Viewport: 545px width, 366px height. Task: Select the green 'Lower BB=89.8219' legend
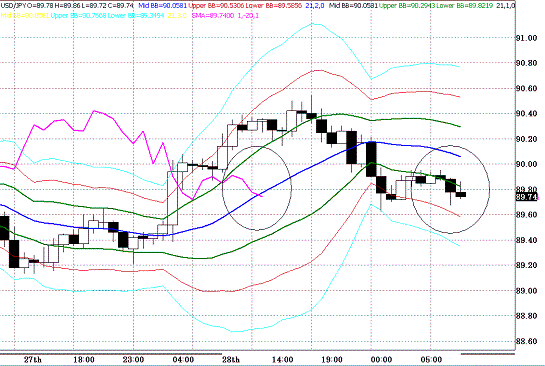[465, 5]
